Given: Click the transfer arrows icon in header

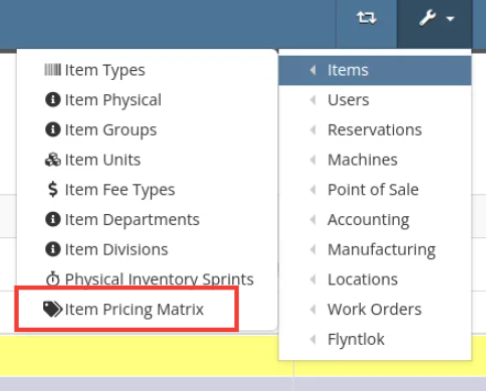Looking at the screenshot, I should [366, 18].
